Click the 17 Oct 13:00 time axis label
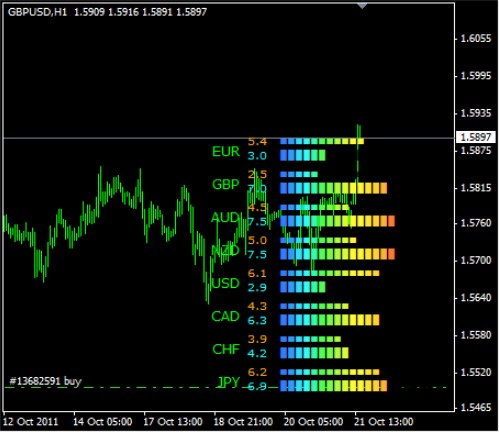The width and height of the screenshot is (499, 432). pos(173,422)
